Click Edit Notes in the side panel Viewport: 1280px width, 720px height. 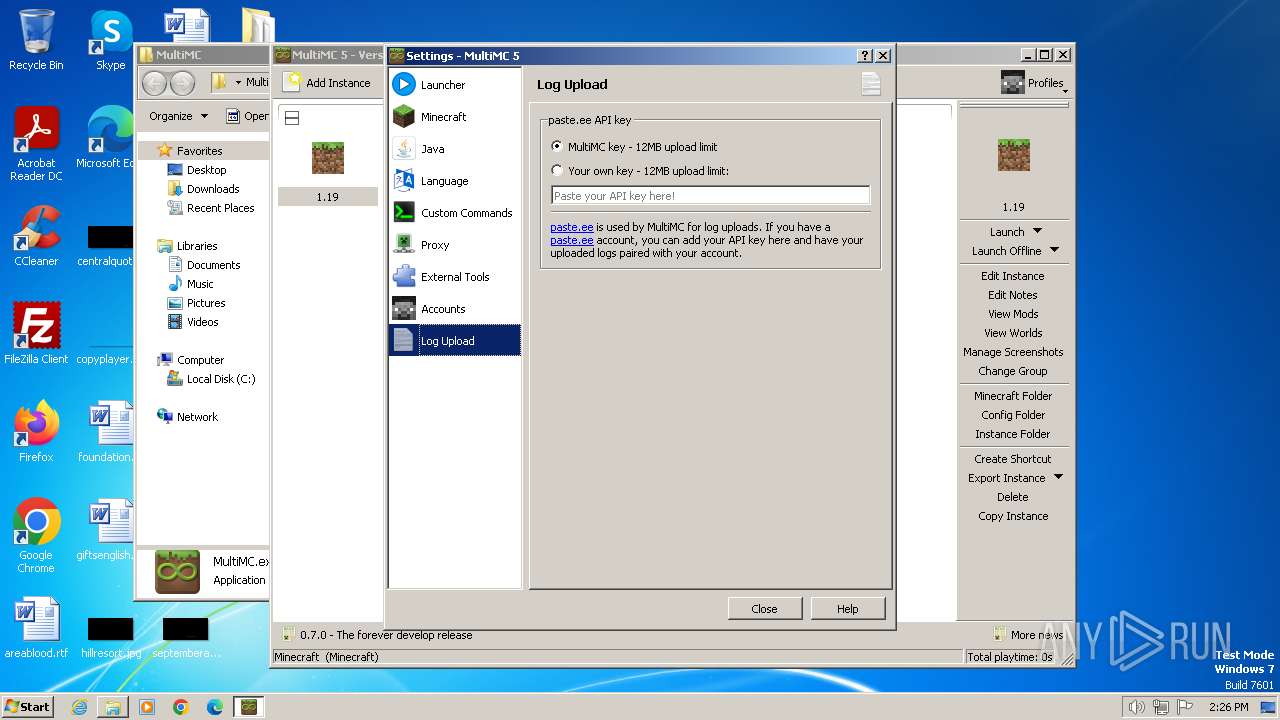point(1012,295)
